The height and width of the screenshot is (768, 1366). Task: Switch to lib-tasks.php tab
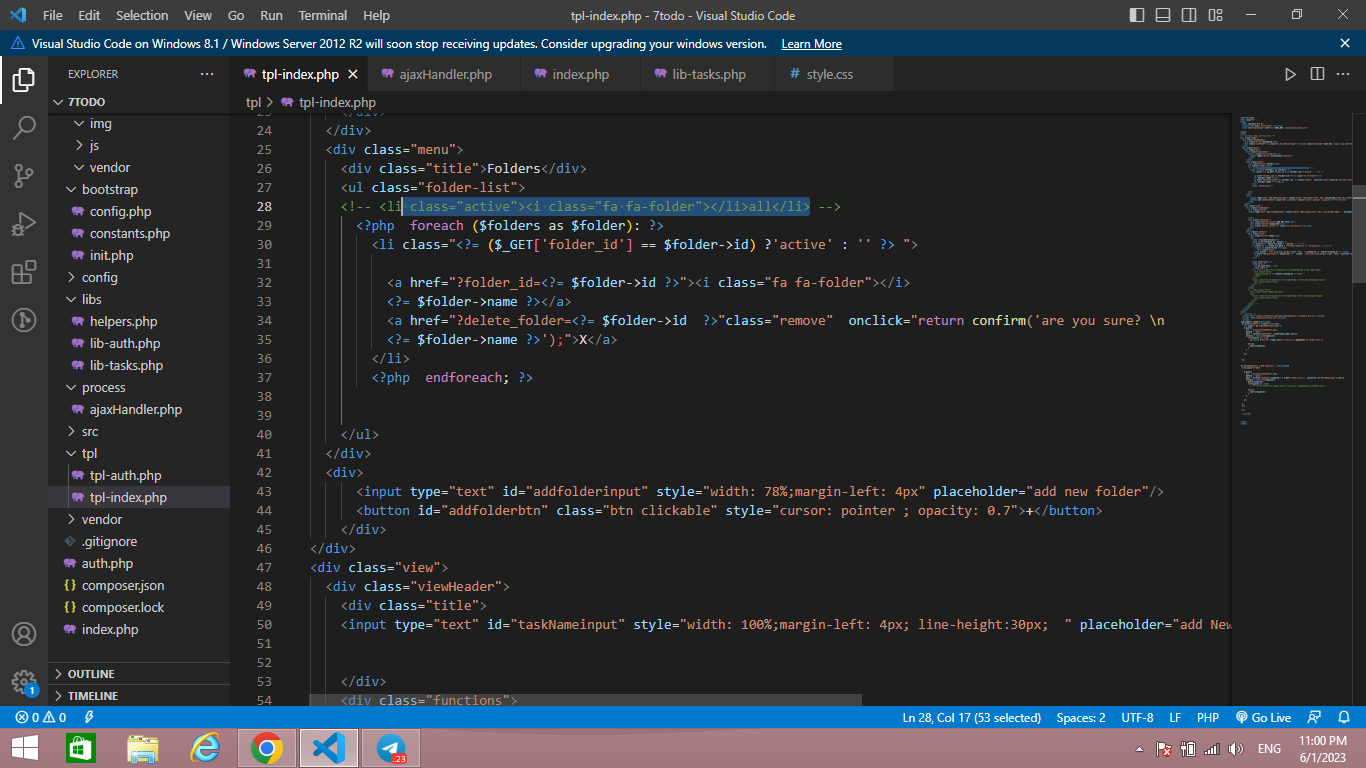pyautogui.click(x=708, y=74)
